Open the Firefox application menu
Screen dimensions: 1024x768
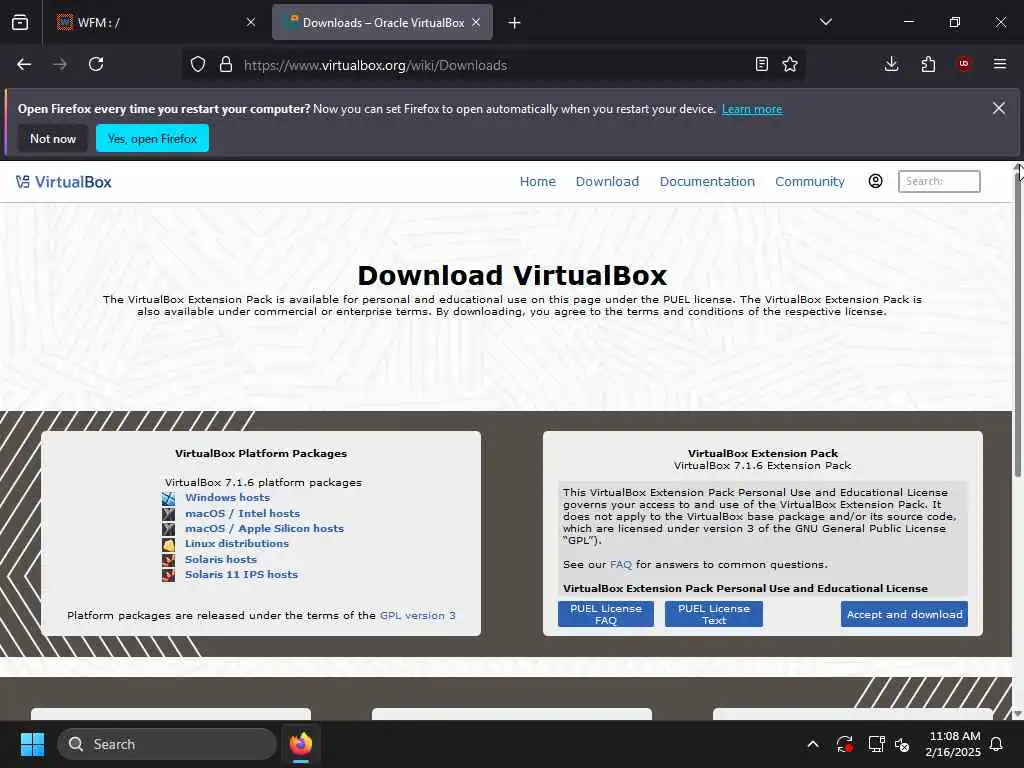coord(1000,64)
